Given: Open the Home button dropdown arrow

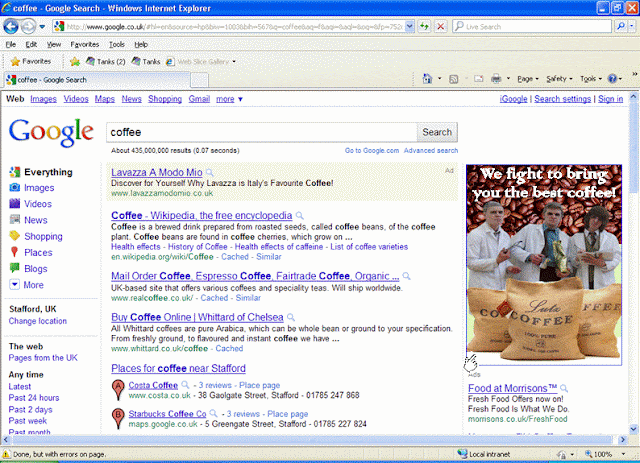Looking at the screenshot, I should [x=440, y=78].
